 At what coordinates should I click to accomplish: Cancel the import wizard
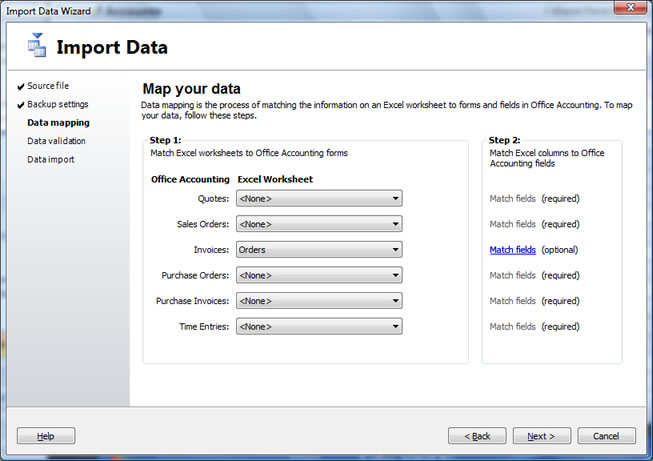click(606, 436)
